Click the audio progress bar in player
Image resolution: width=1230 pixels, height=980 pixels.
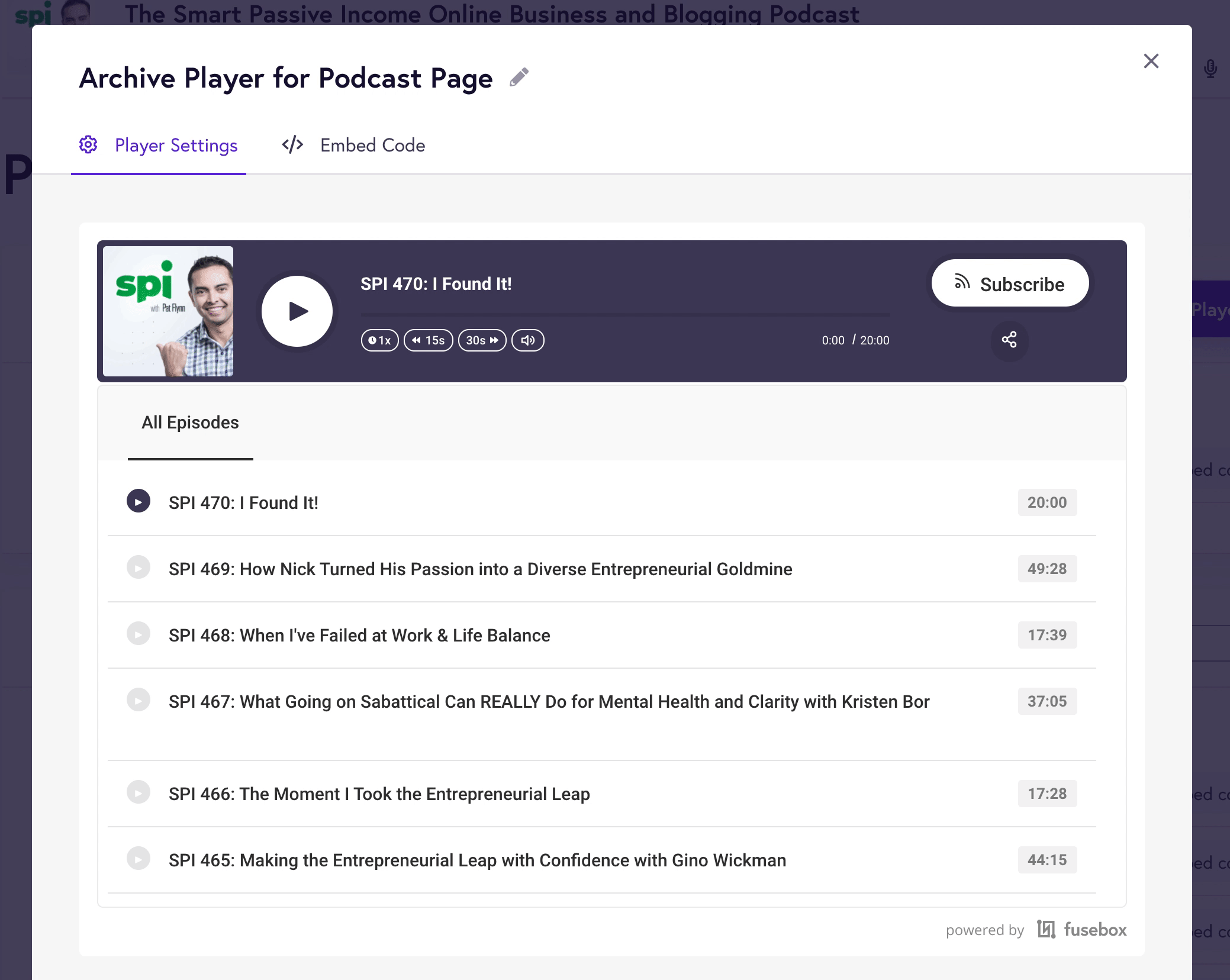click(624, 315)
